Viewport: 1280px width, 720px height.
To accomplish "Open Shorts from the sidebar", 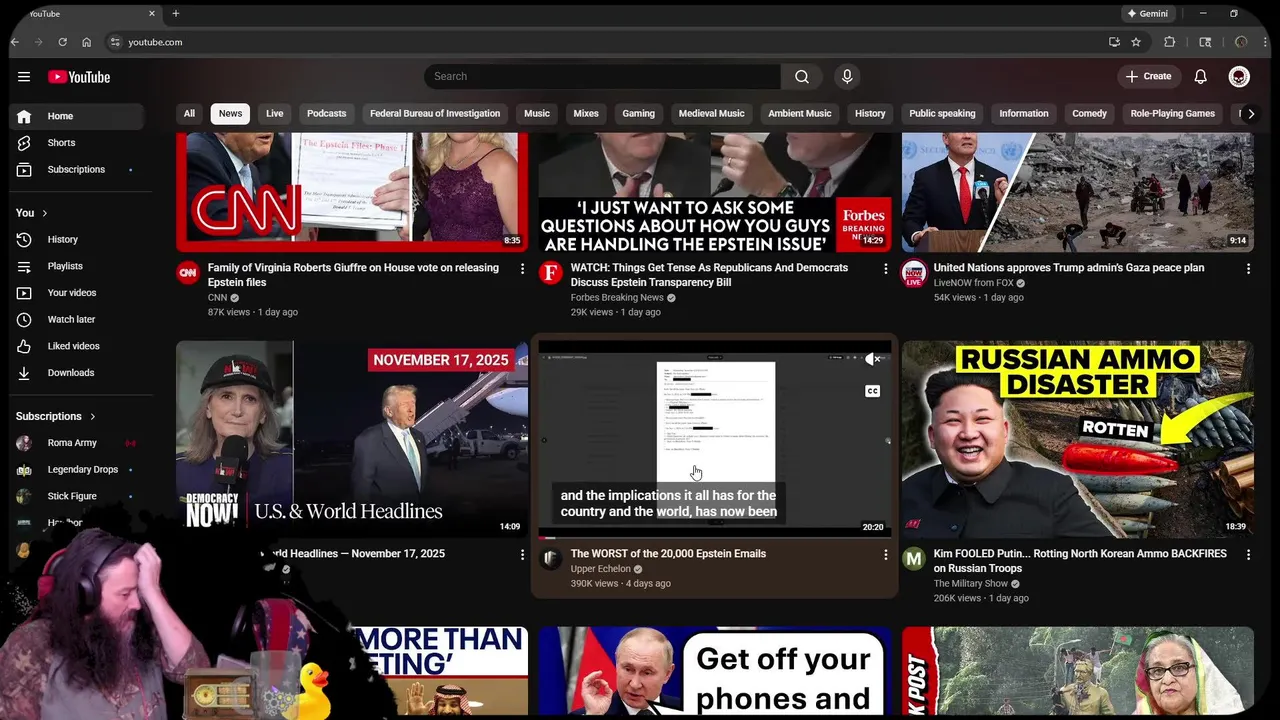I will tap(76, 143).
